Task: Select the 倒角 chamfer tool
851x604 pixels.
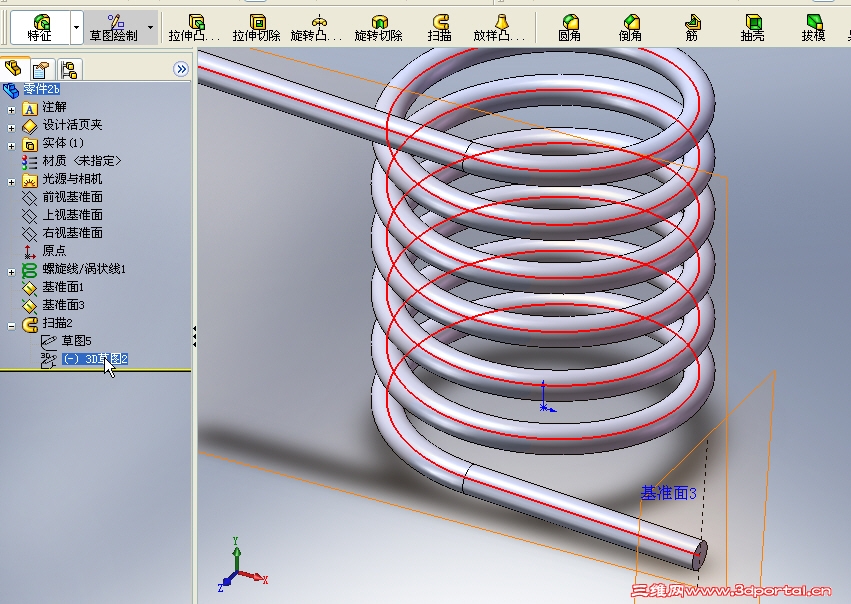Action: (x=630, y=28)
